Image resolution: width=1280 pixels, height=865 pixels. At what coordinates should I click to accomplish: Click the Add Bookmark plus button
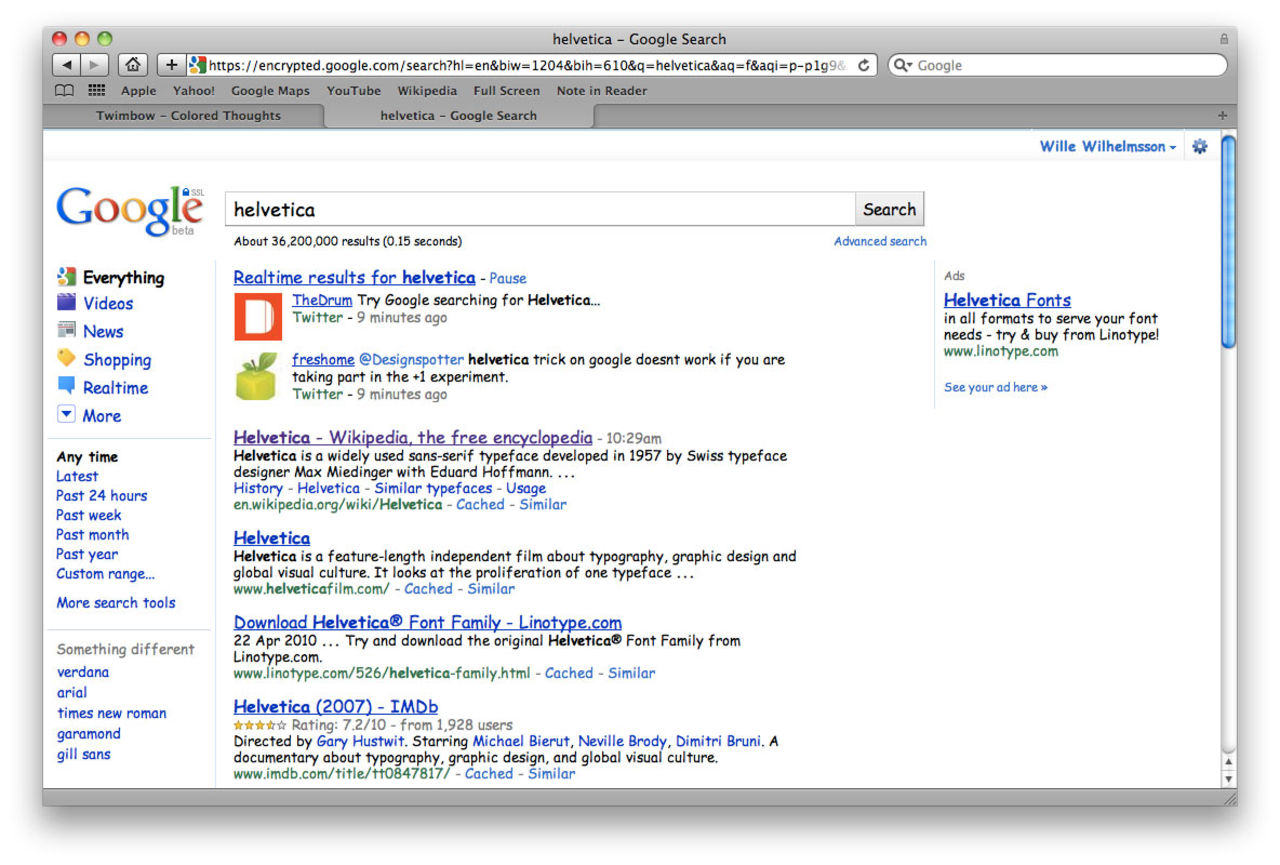[171, 65]
